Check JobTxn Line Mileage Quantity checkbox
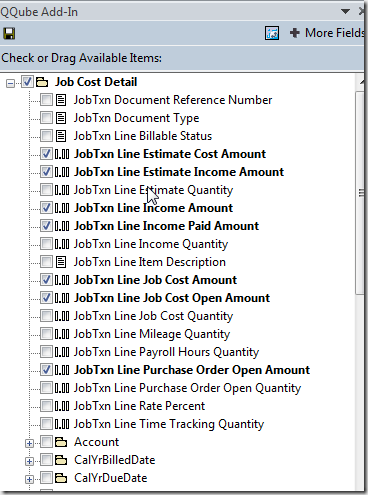368x495 pixels. point(46,333)
